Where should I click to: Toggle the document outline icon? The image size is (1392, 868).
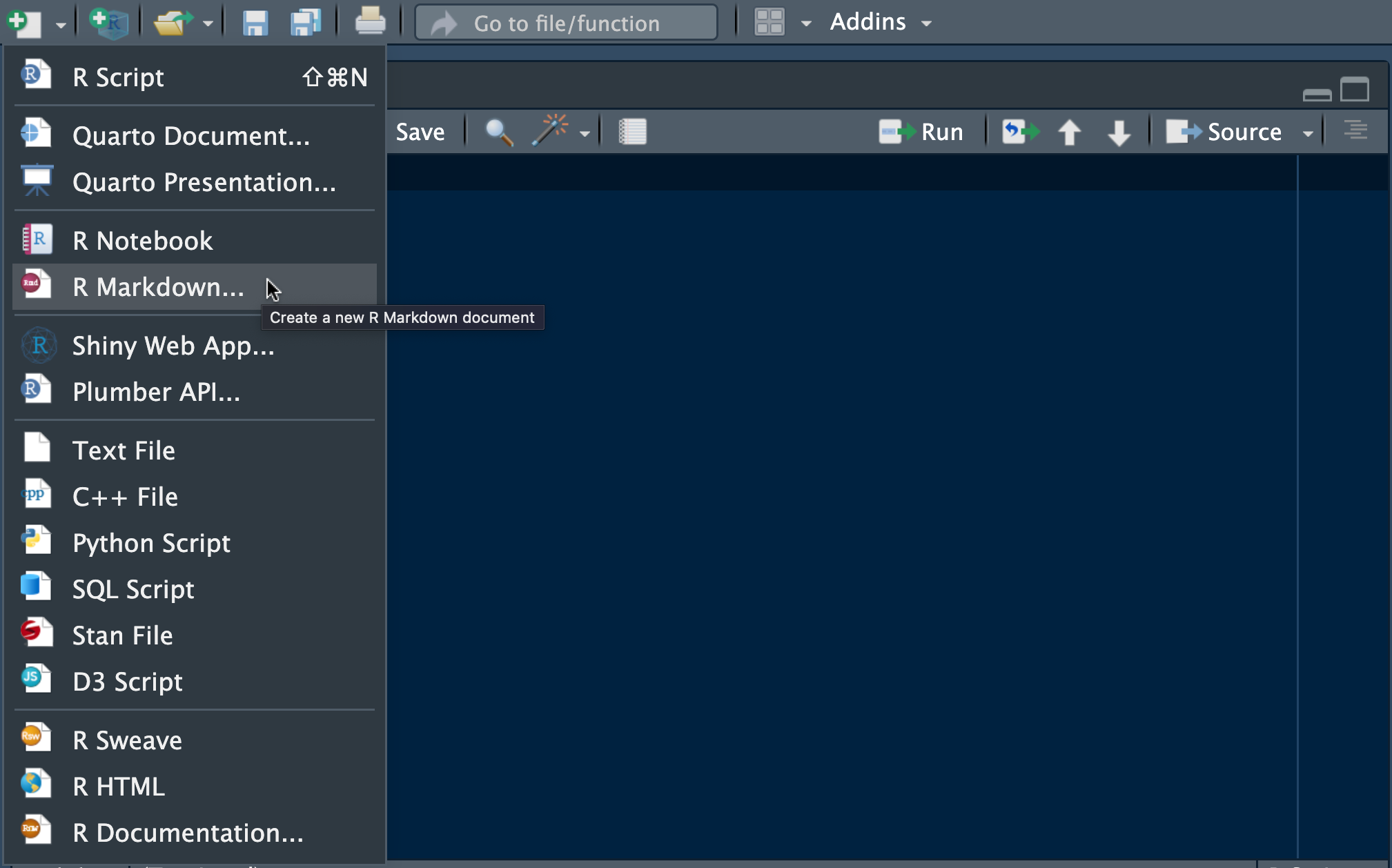[x=1355, y=130]
